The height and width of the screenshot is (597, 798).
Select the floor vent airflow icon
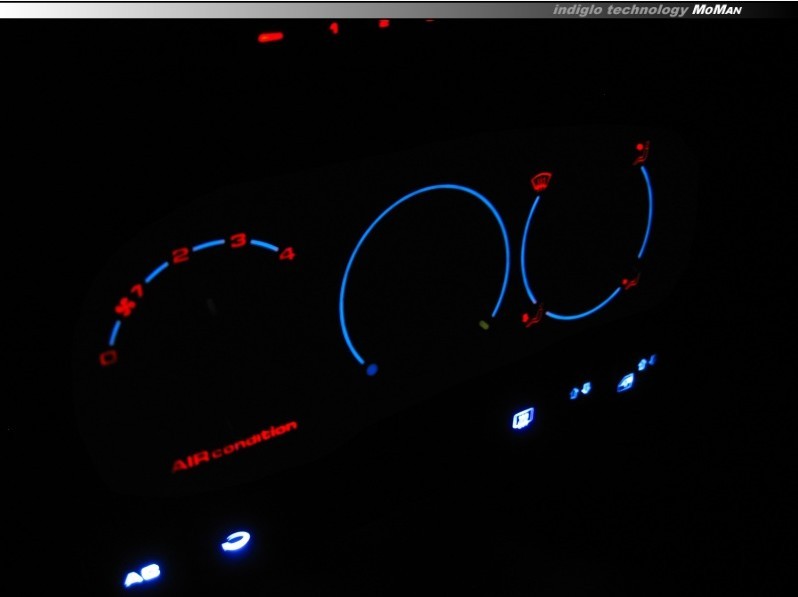pos(630,282)
